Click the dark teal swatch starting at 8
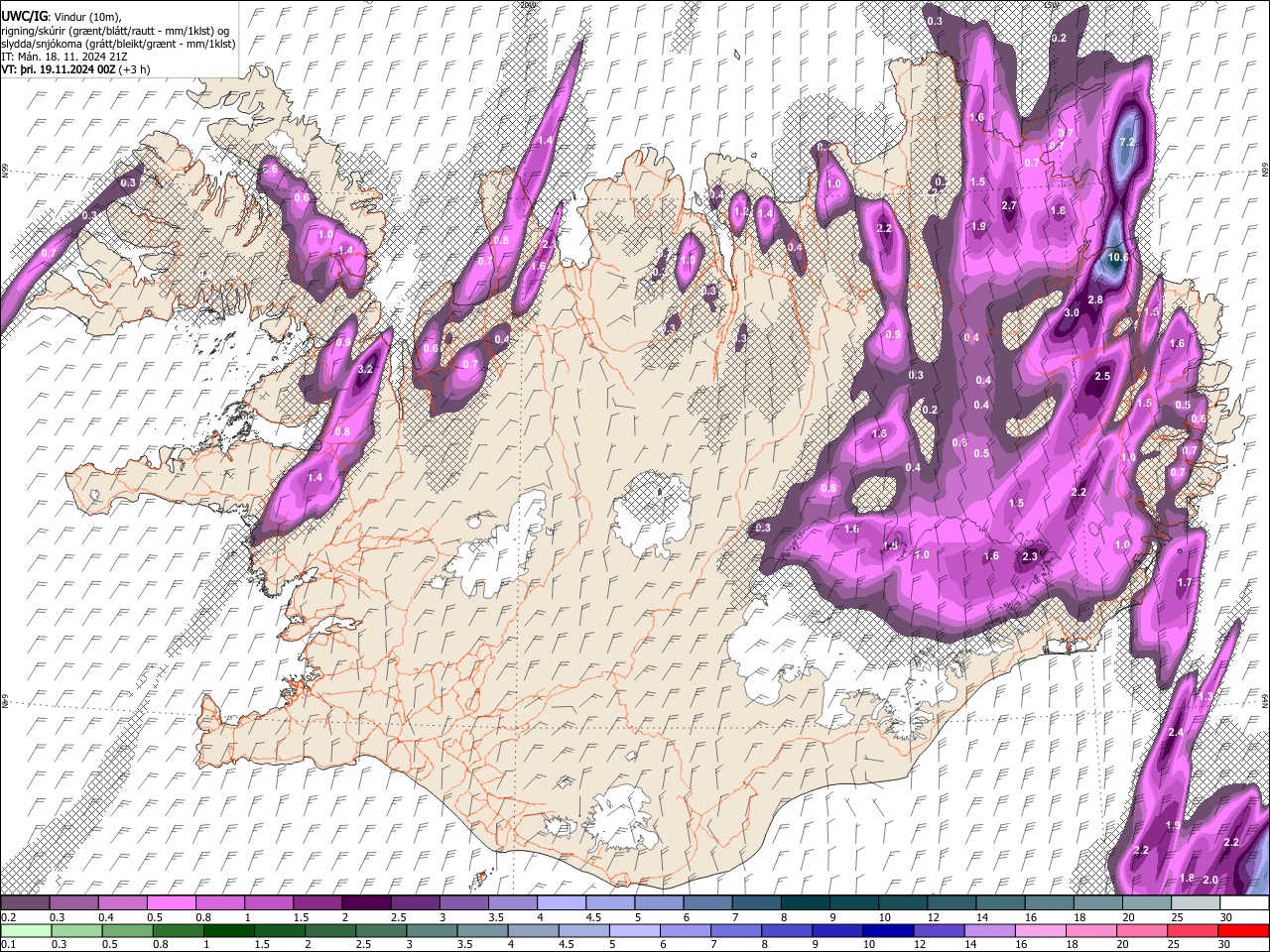This screenshot has height=952, width=1270. [x=805, y=902]
